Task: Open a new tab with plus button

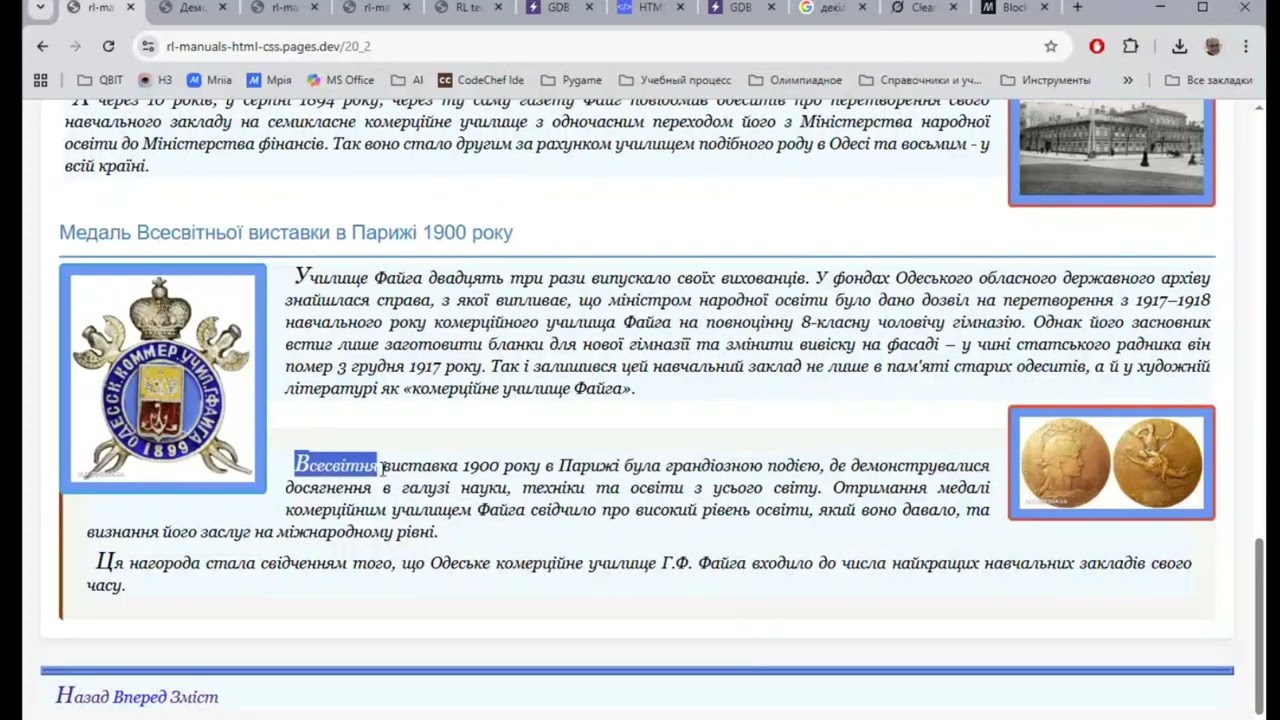Action: point(1077,7)
